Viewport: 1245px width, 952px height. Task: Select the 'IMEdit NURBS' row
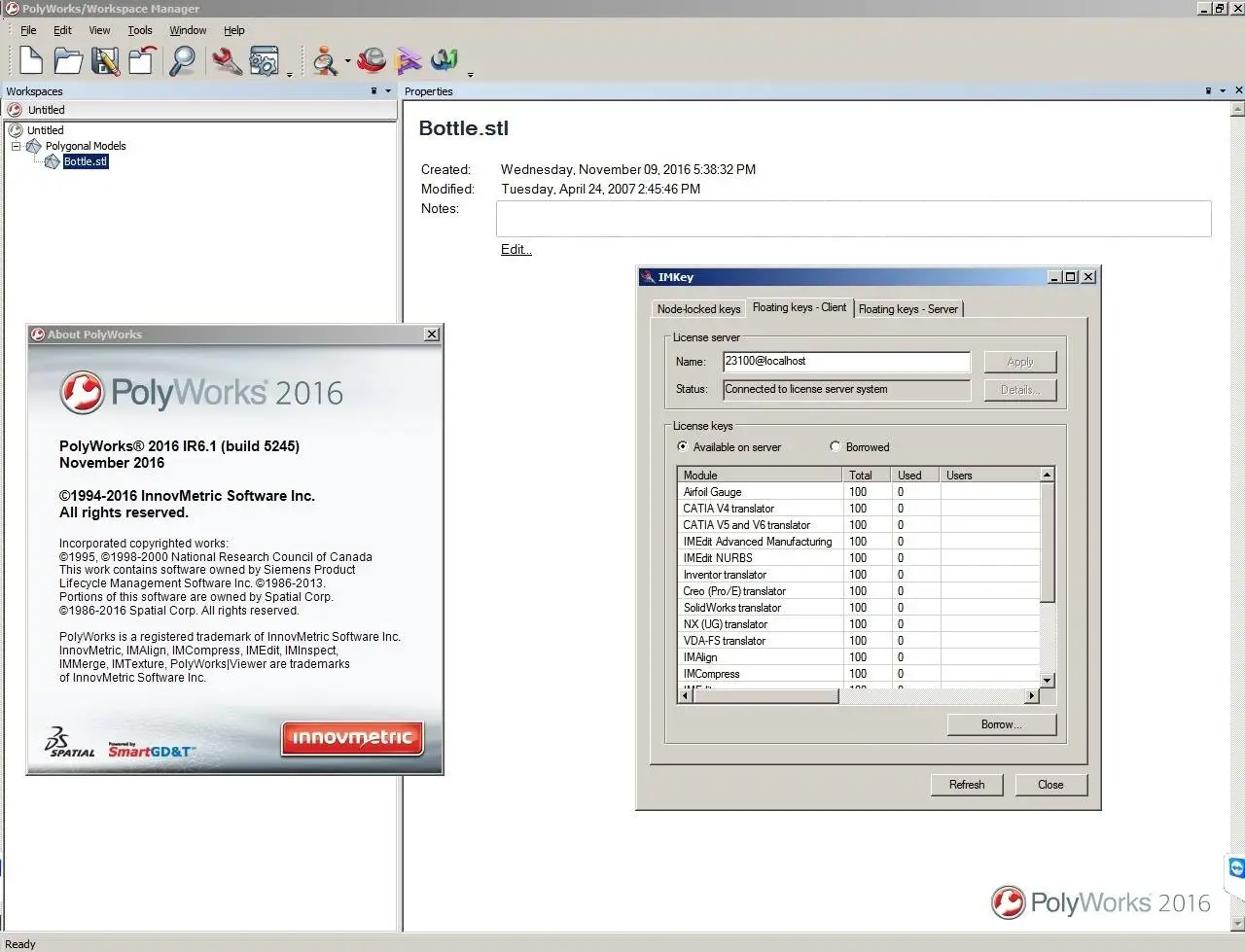coord(859,558)
